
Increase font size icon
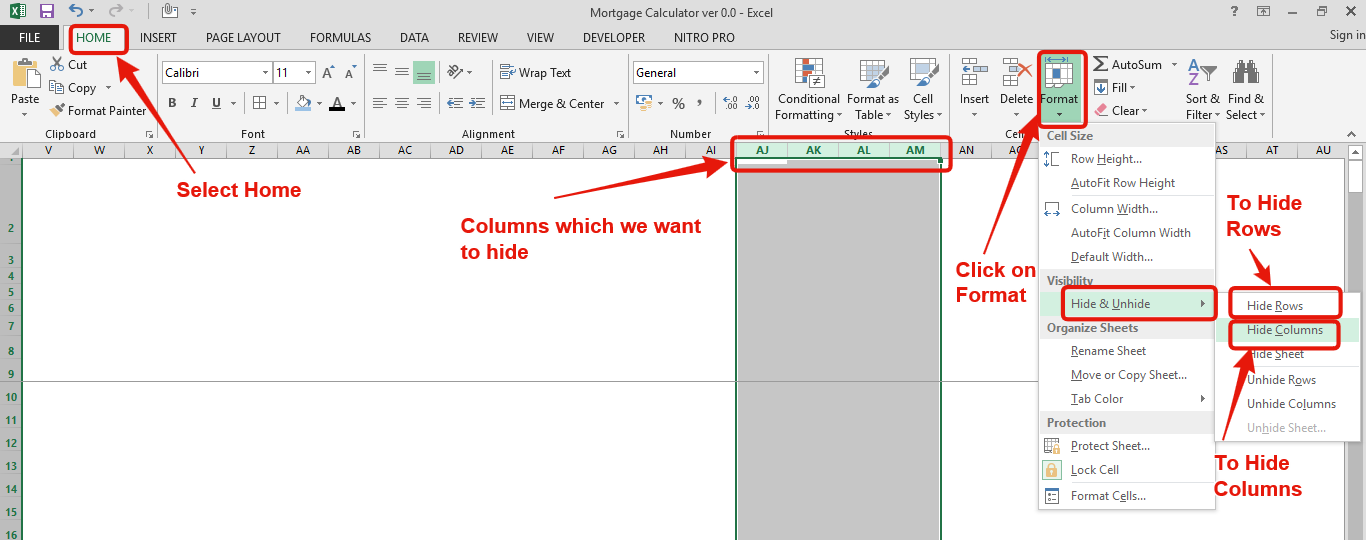click(x=328, y=73)
